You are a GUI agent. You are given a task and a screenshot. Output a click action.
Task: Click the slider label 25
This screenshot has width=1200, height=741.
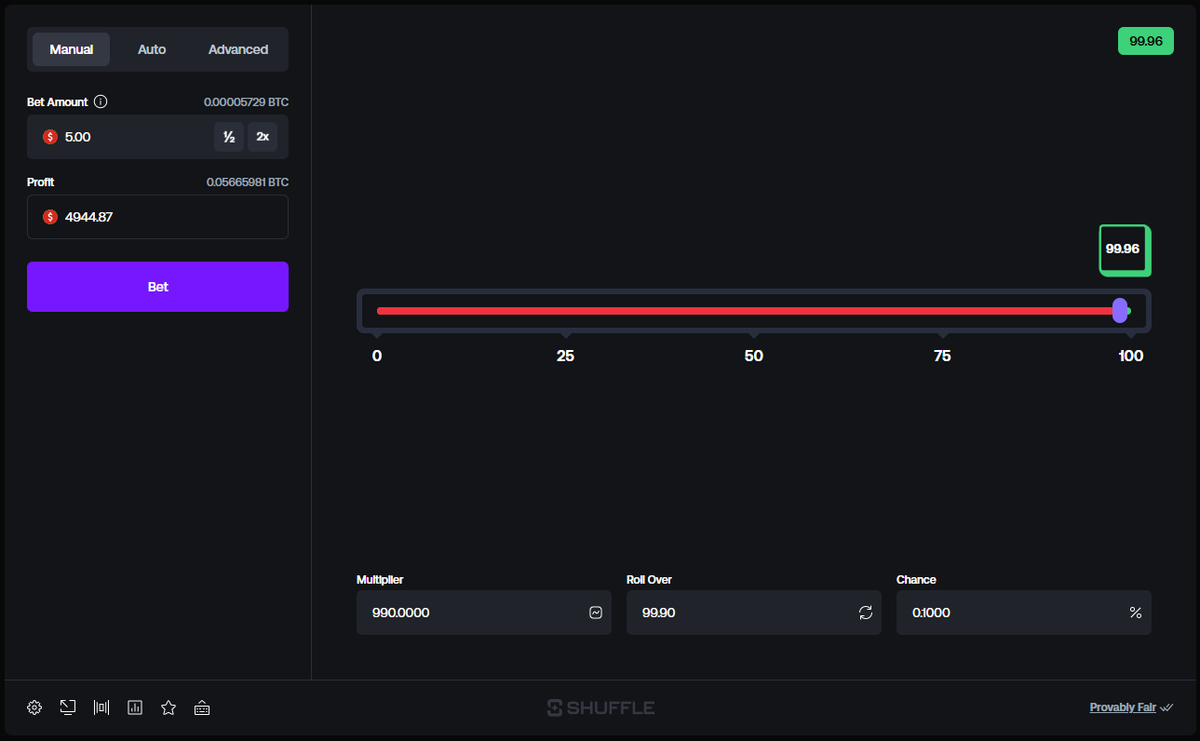[565, 356]
